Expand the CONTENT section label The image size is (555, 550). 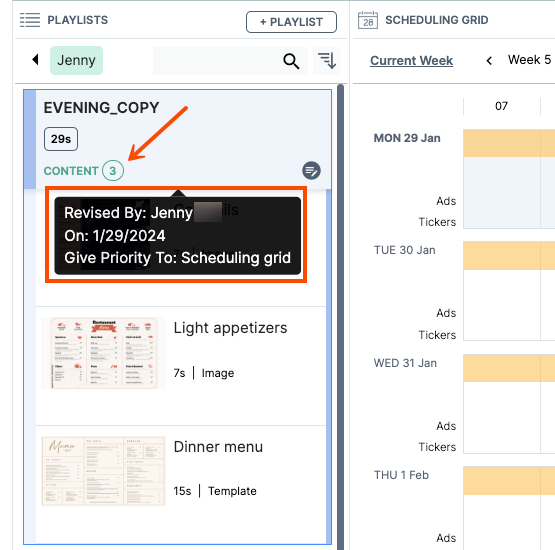(x=71, y=171)
